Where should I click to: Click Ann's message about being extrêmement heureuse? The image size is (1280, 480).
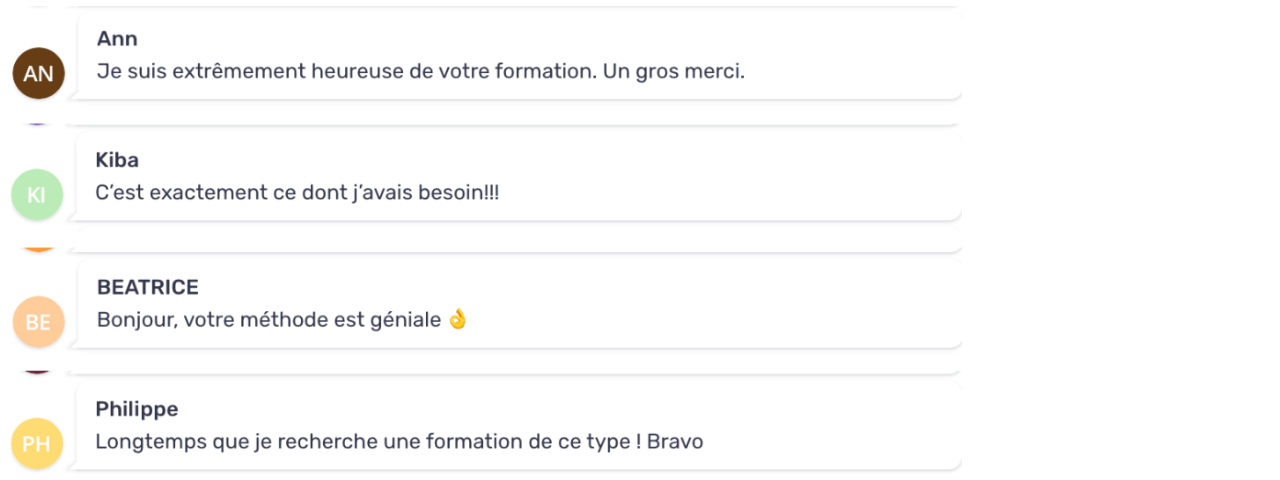click(x=420, y=73)
